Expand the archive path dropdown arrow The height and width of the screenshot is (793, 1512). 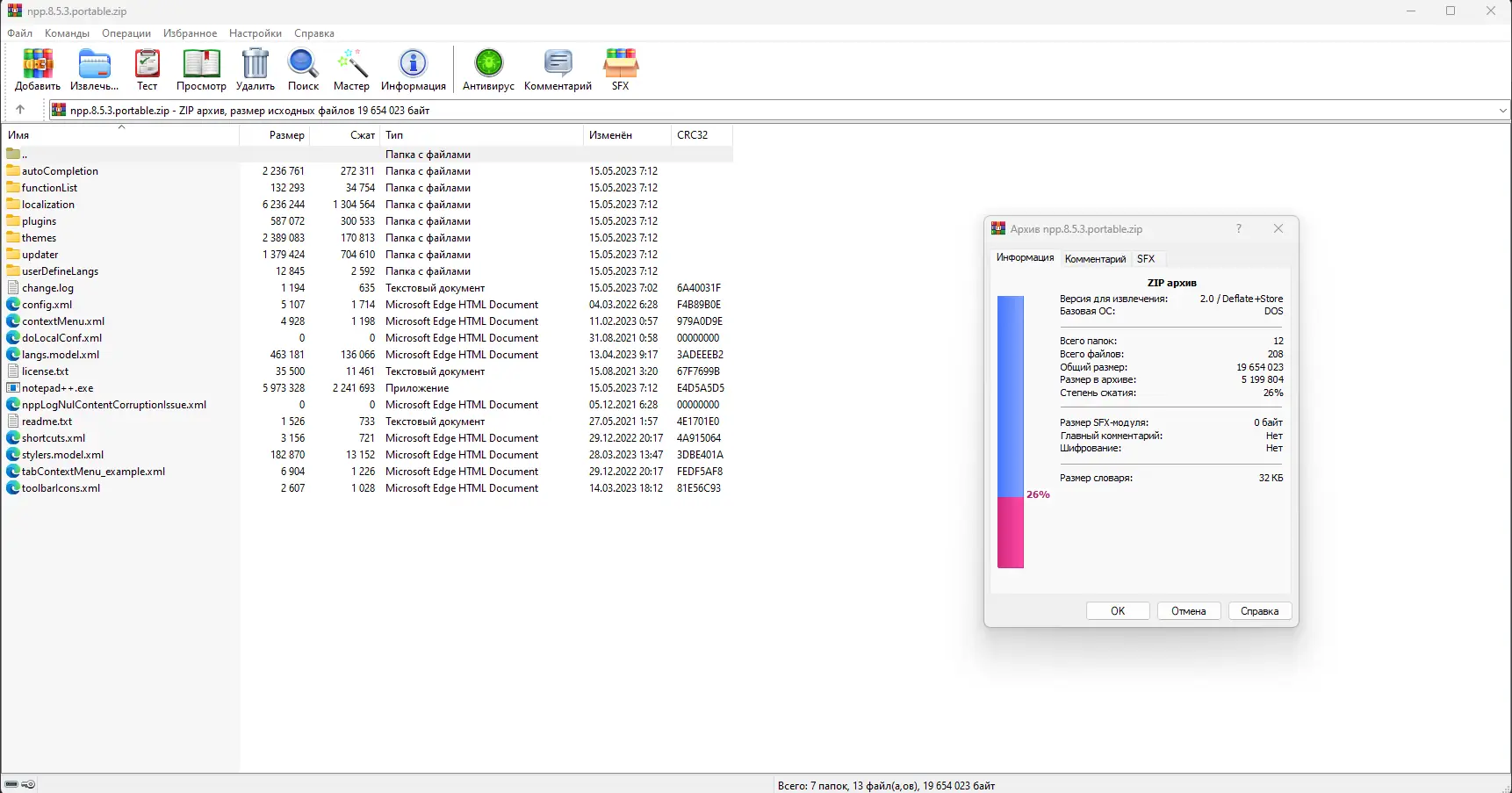(1502, 111)
